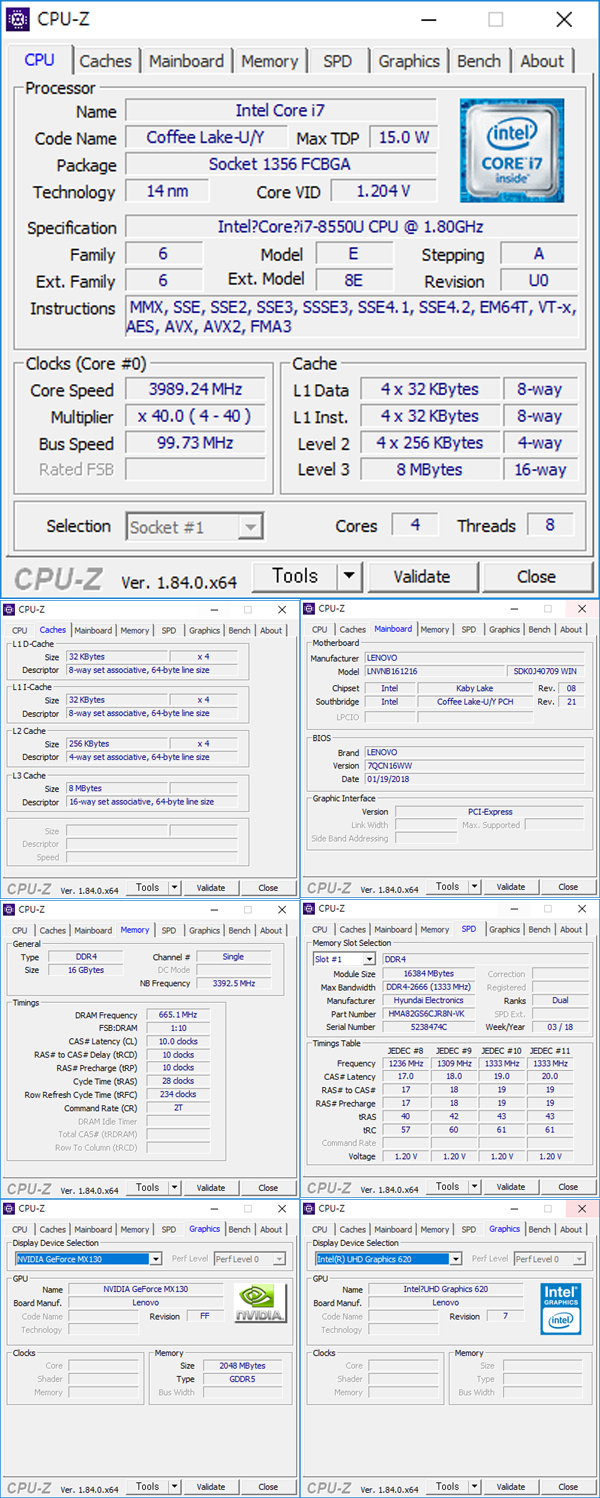Click the Package field Socket 1356 FCBGA
Image resolution: width=600 pixels, height=1498 pixels.
[280, 164]
